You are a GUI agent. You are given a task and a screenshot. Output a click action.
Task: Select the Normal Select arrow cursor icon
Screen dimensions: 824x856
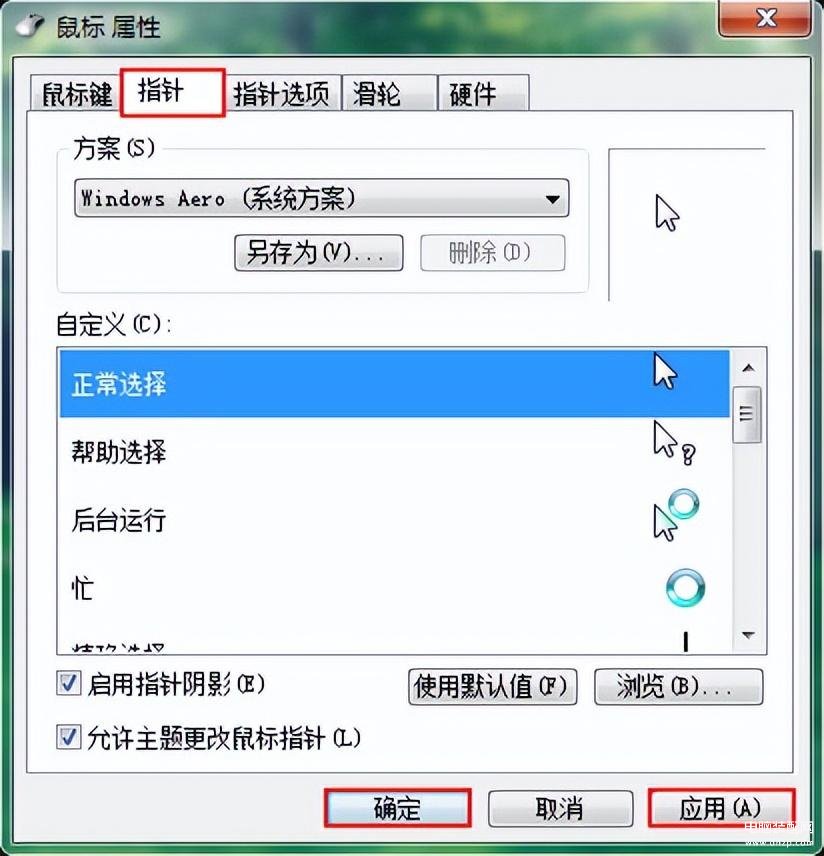coord(665,371)
